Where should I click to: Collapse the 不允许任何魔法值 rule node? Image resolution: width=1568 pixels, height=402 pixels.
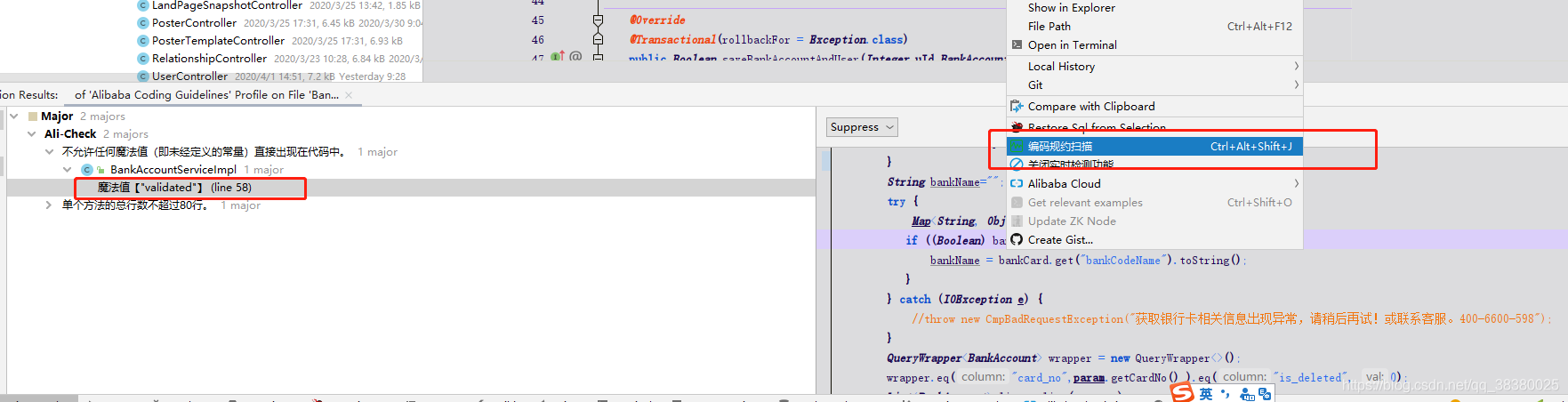50,151
